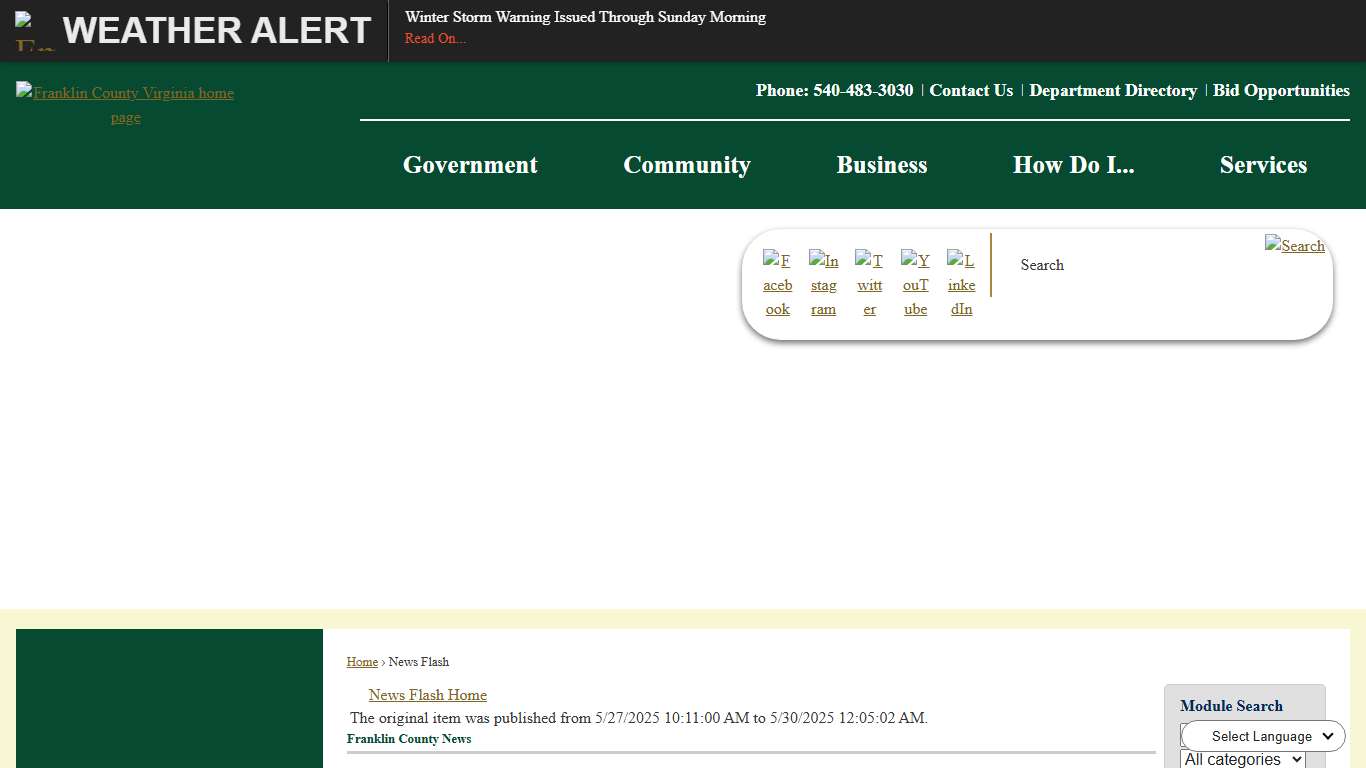Click the Search submit icon
1366x768 pixels.
click(x=1294, y=245)
